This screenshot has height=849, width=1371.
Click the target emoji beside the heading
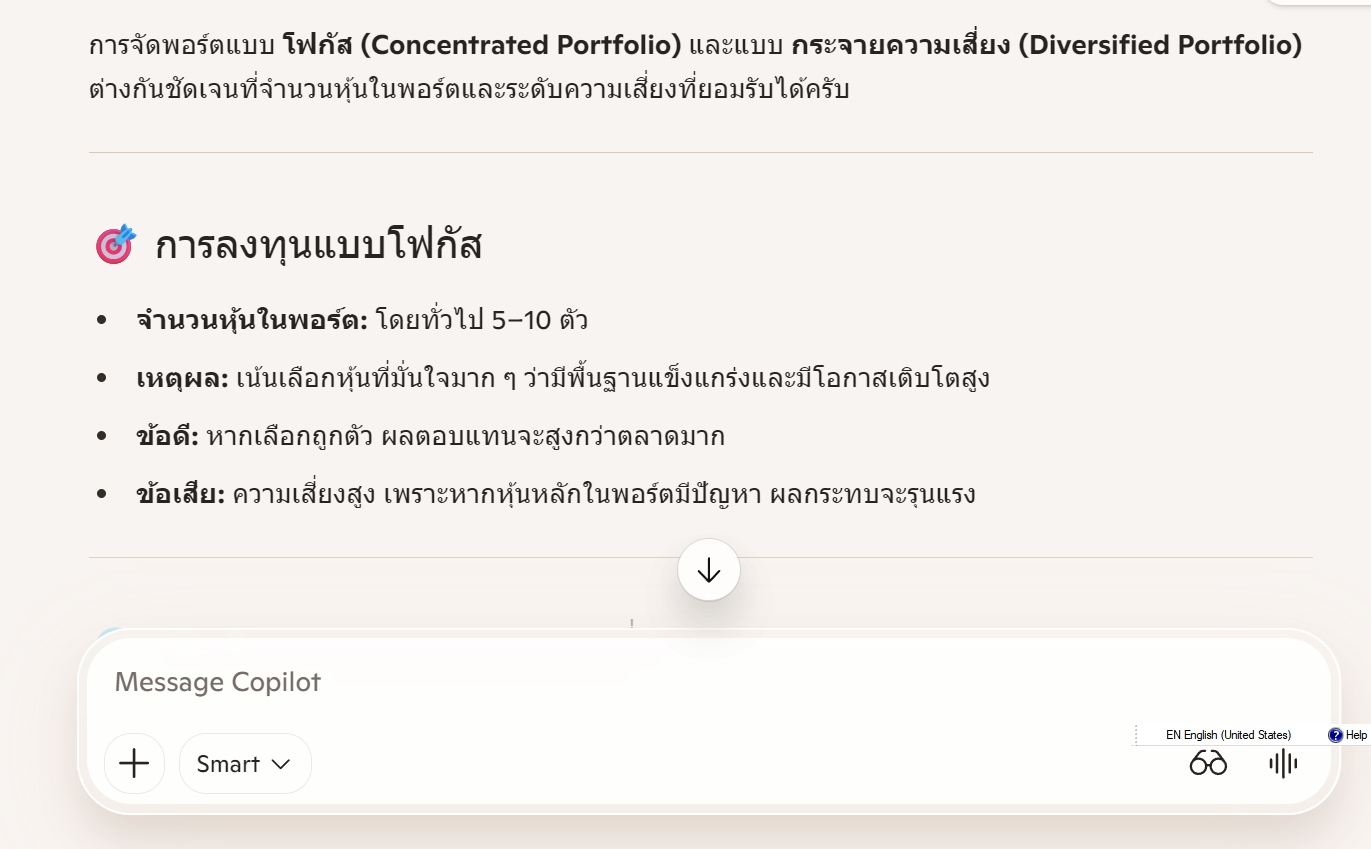pos(115,244)
